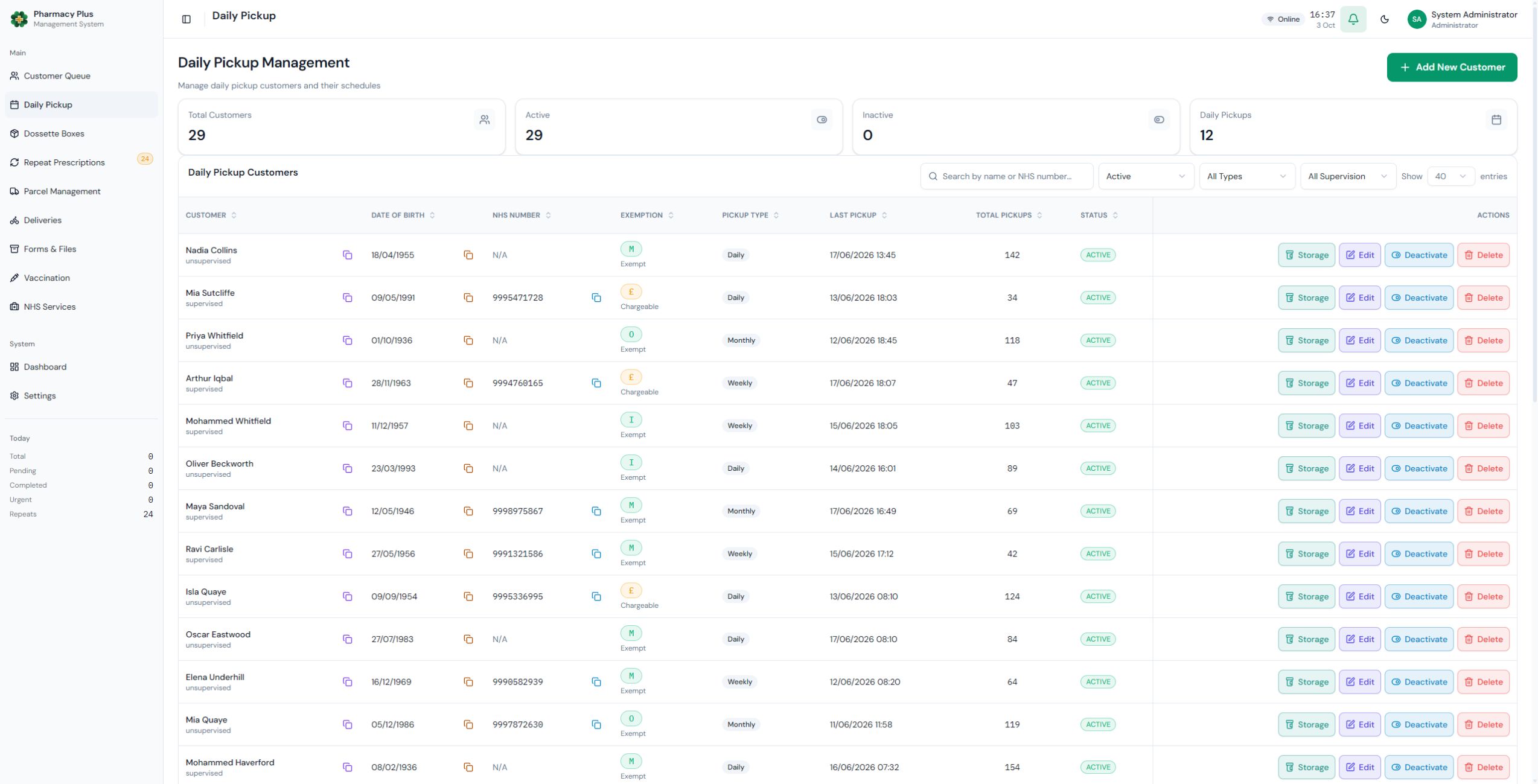Click the Active card eye icon

(822, 120)
